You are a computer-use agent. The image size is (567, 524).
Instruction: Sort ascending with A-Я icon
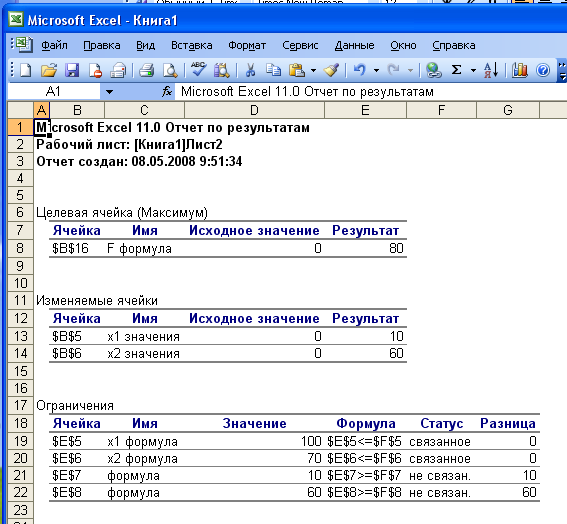491,70
